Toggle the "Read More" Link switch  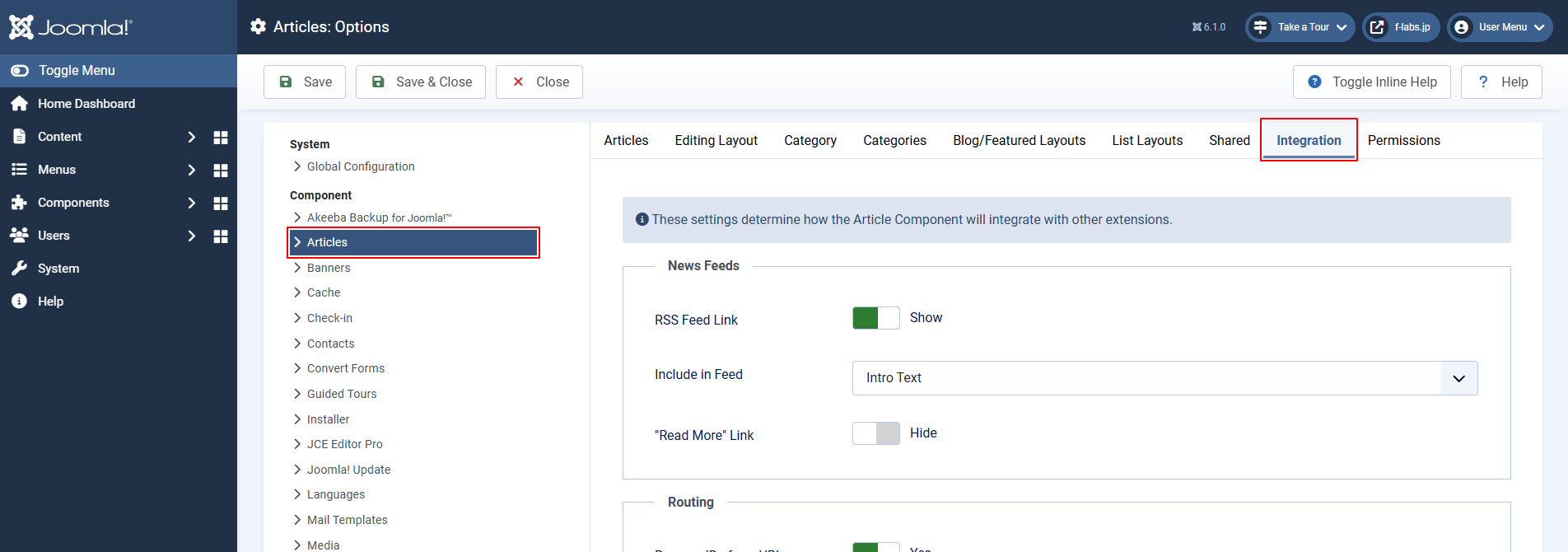pyautogui.click(x=875, y=433)
